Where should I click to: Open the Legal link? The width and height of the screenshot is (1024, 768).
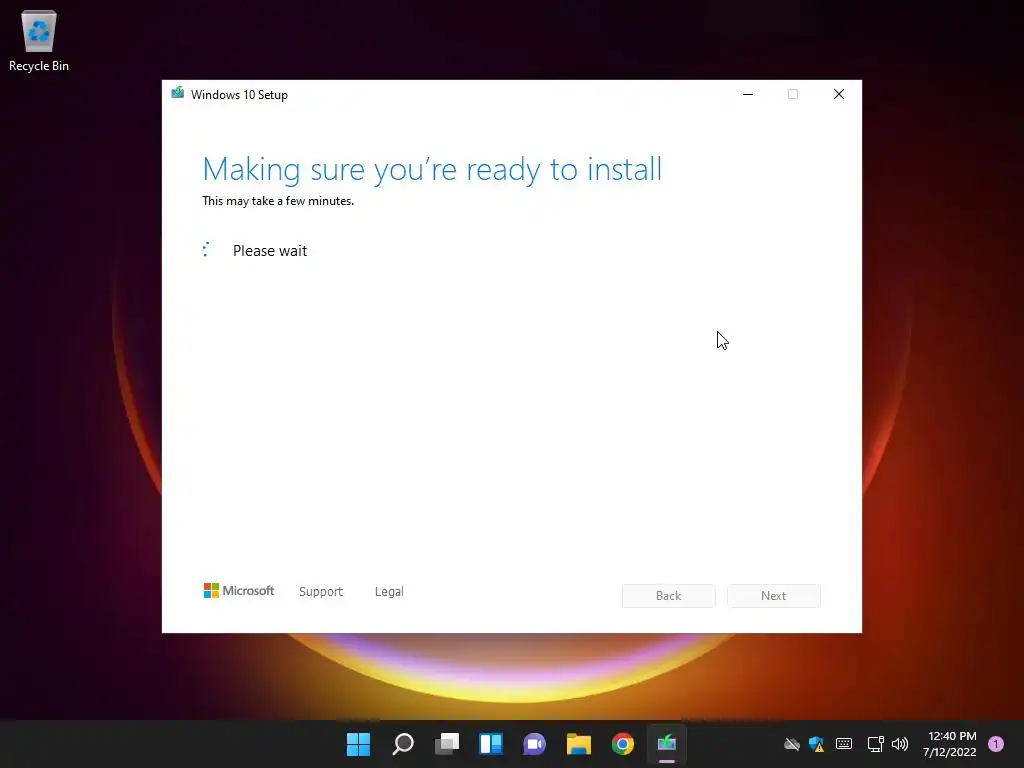pyautogui.click(x=389, y=592)
